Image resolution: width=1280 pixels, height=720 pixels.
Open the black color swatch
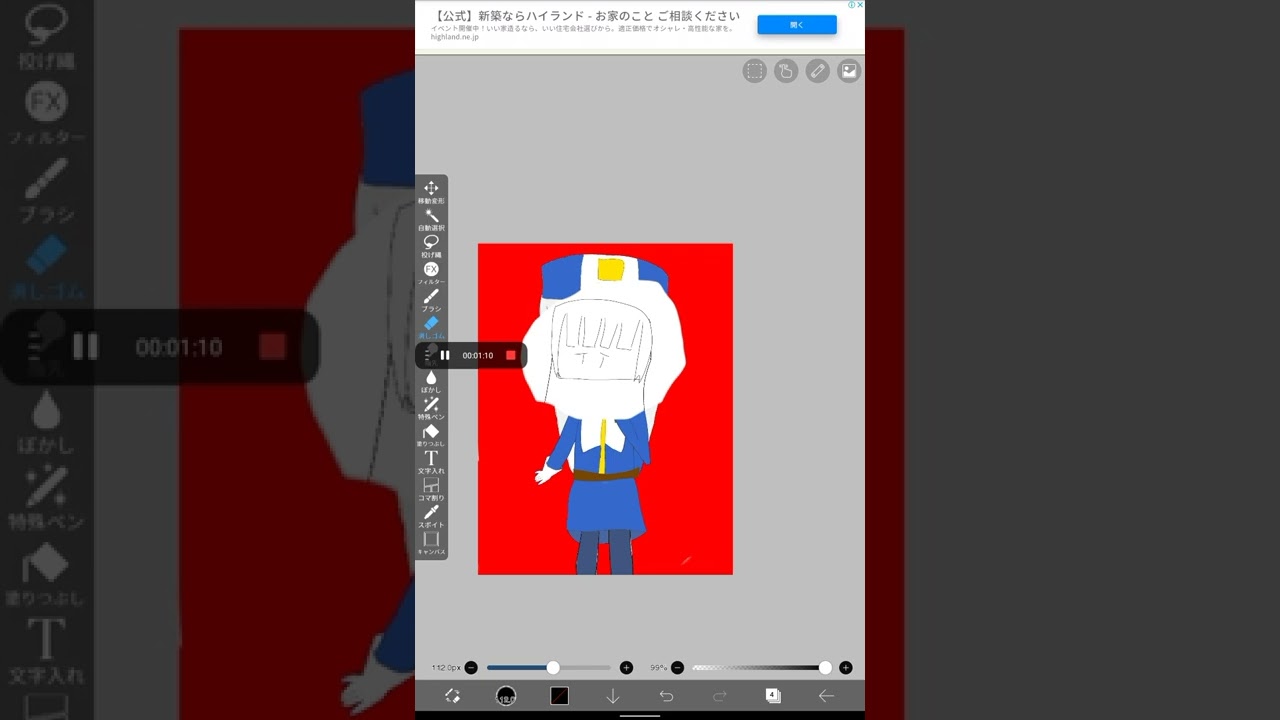559,696
